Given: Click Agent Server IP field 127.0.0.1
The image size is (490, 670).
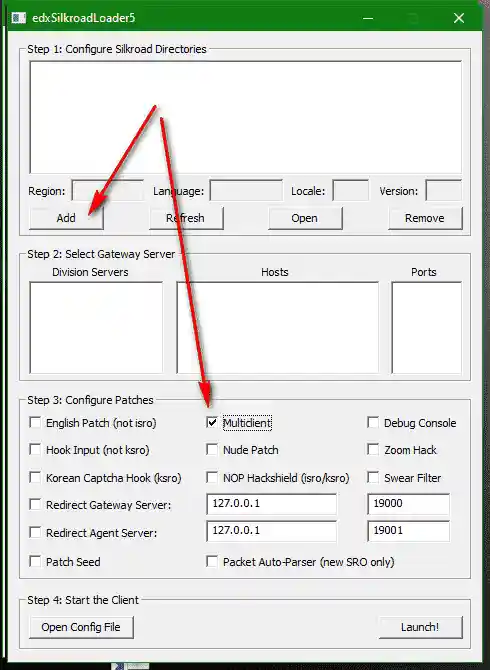Looking at the screenshot, I should 271,531.
